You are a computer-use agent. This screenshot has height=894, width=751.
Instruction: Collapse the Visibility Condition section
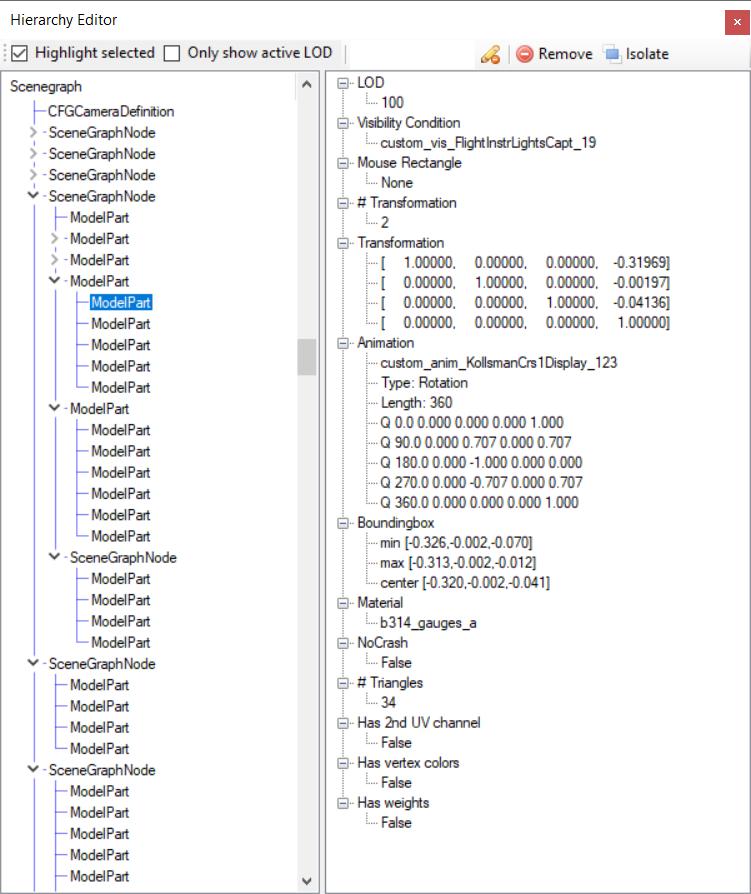(343, 123)
